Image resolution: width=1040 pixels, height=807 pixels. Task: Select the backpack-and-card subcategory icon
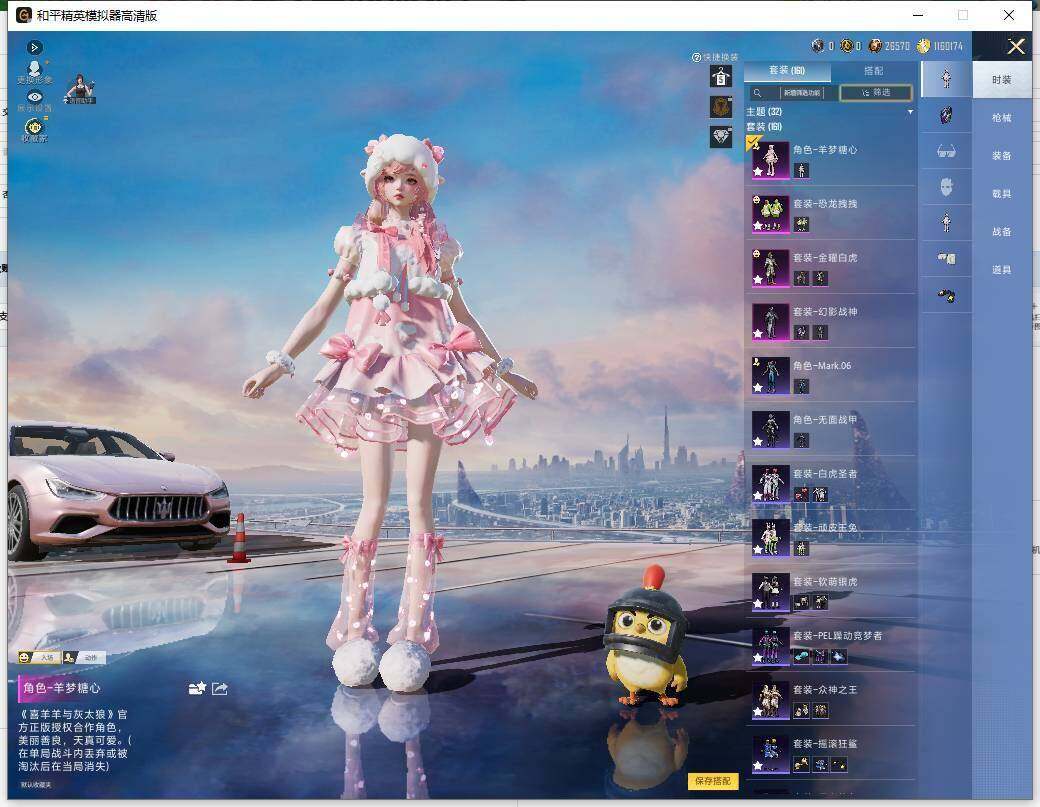point(946,258)
